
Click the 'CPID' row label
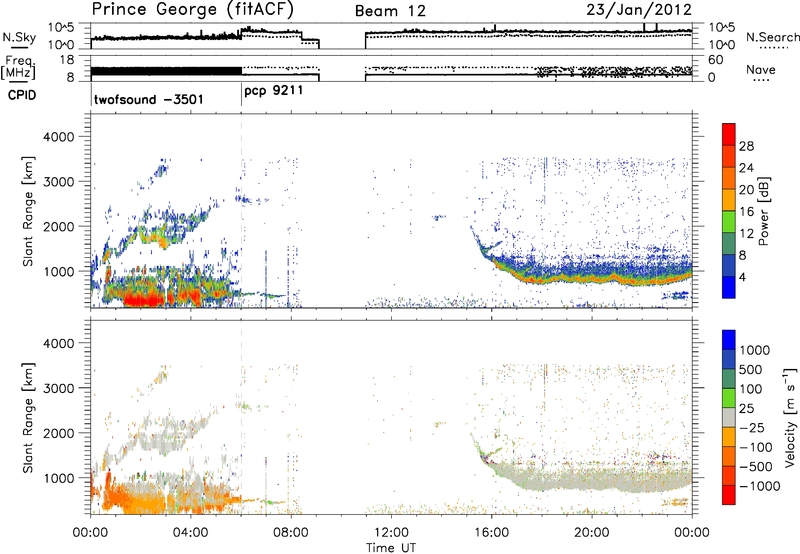point(22,95)
